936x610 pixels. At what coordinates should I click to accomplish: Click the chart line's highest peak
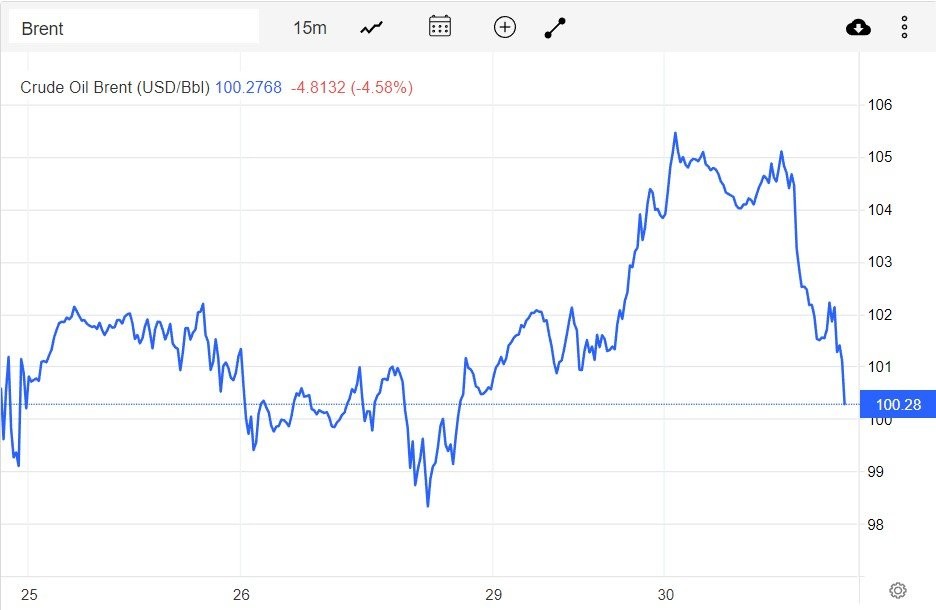pos(675,133)
